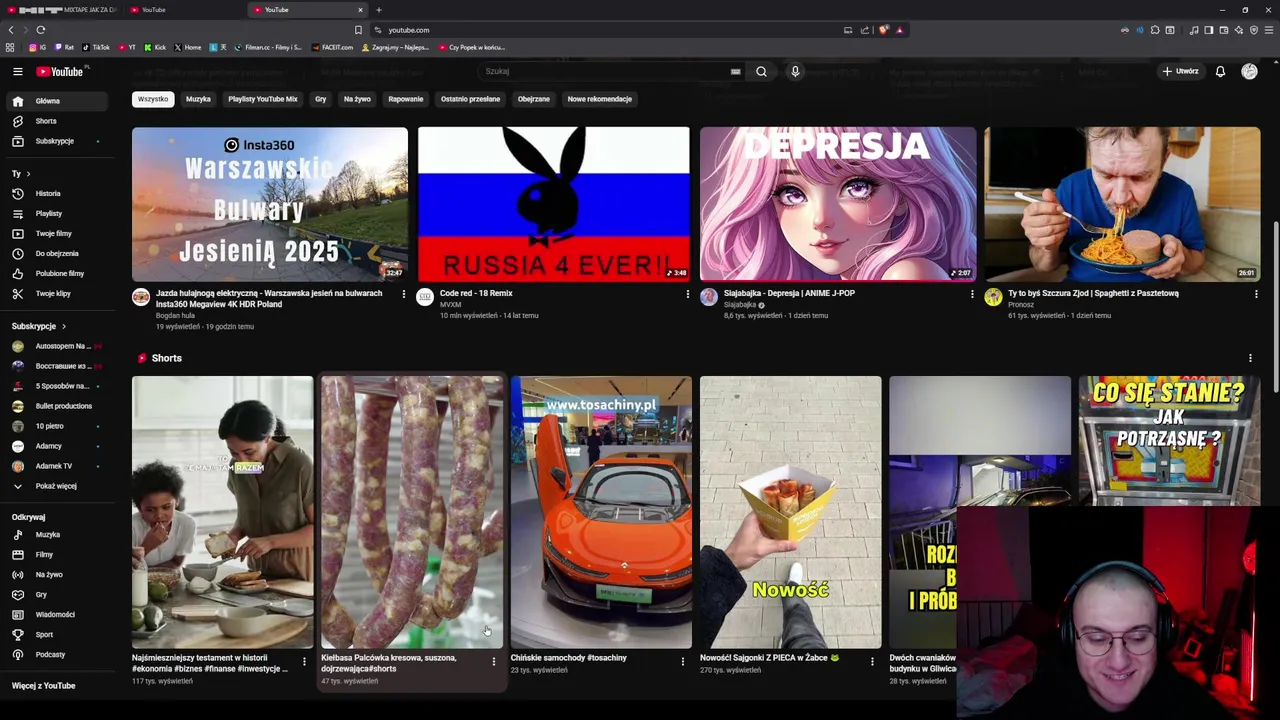
Task: Select the Ostatnio przesłane filter chip
Action: (x=470, y=99)
